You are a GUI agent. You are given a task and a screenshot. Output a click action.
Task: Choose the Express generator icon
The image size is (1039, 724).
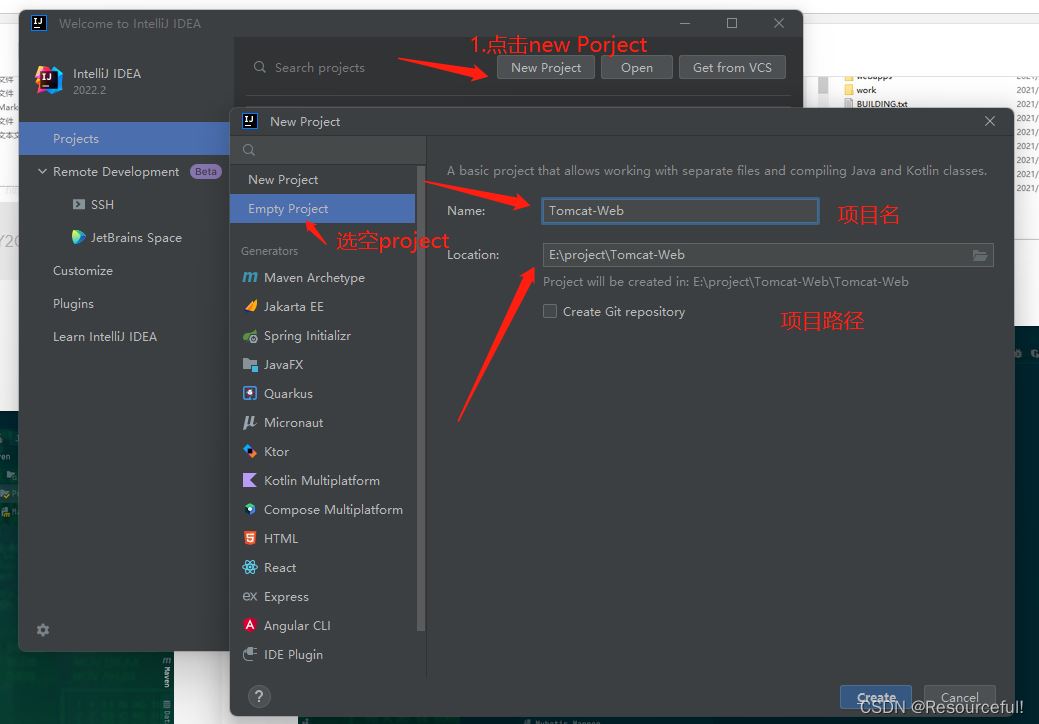click(x=250, y=596)
